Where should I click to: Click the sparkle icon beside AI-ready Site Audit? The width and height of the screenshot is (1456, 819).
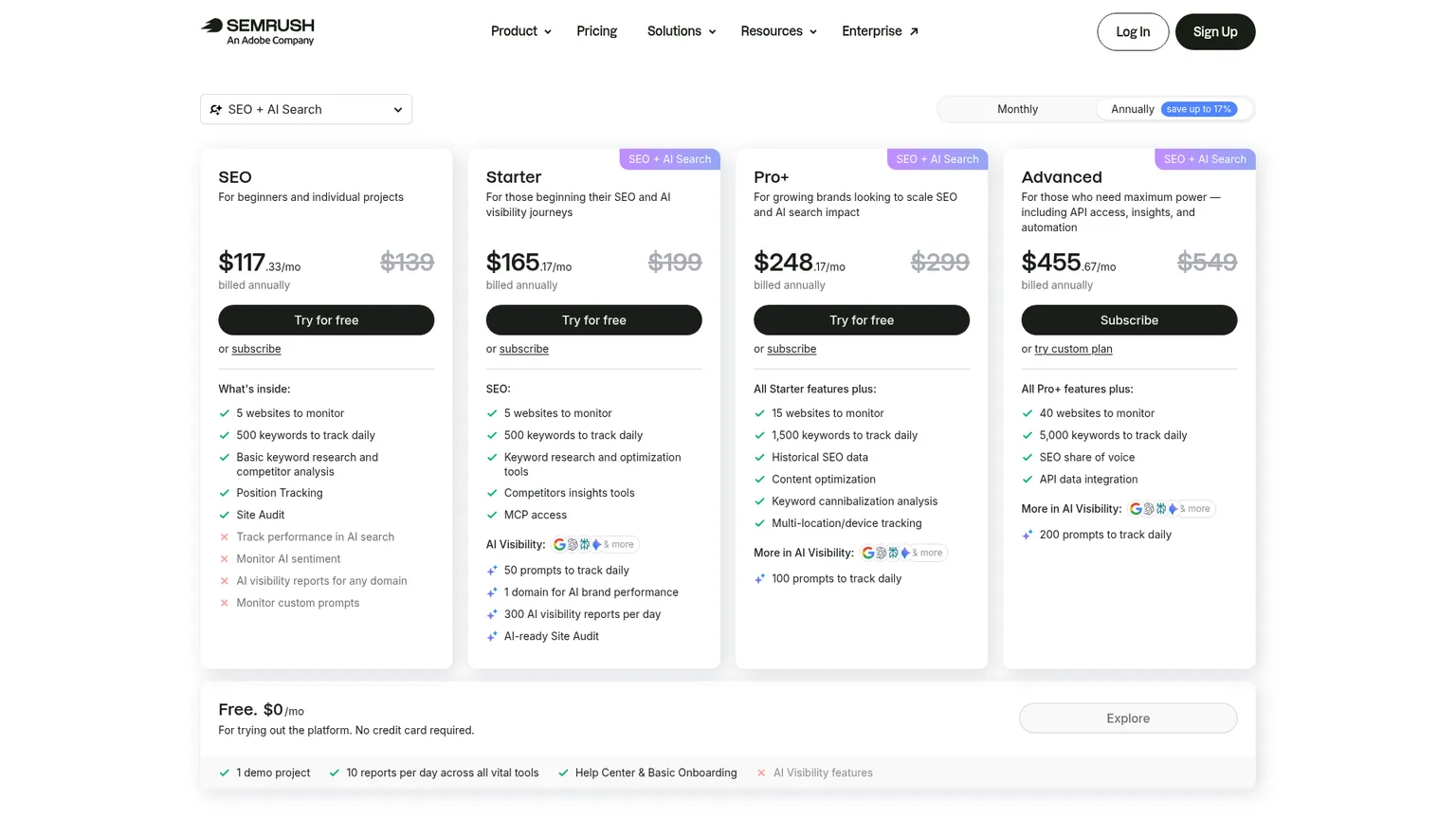(x=492, y=636)
